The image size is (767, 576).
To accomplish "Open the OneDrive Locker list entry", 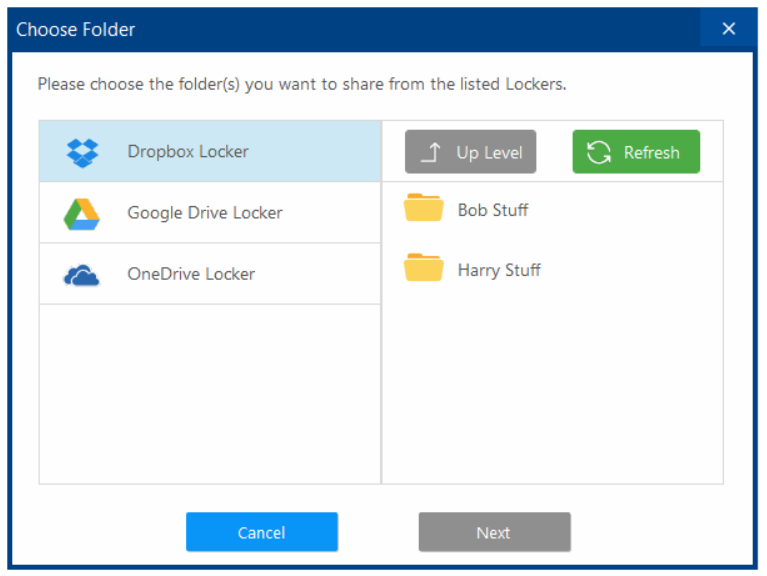I will [191, 274].
